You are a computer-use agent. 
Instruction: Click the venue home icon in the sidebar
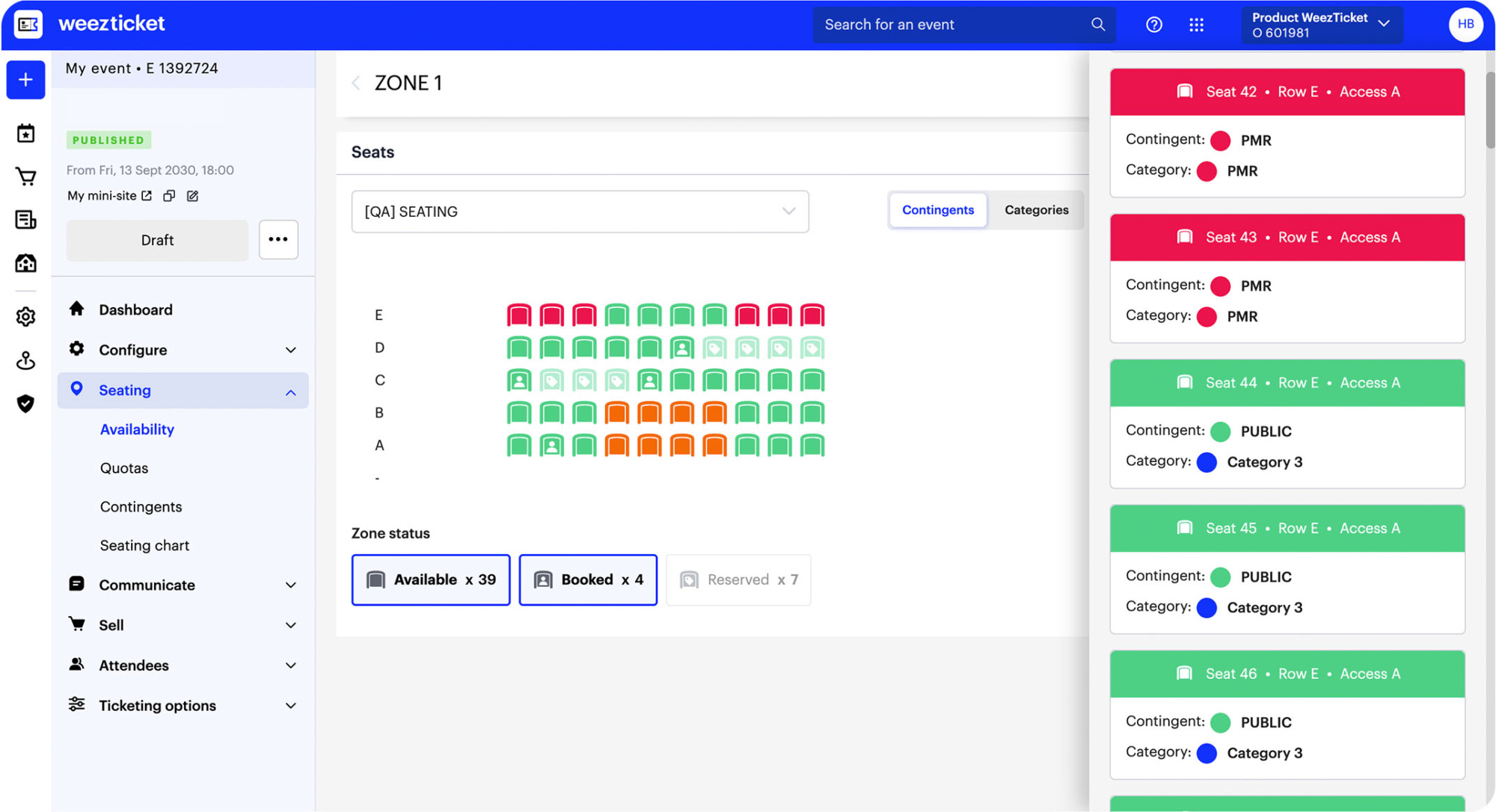pos(25,262)
